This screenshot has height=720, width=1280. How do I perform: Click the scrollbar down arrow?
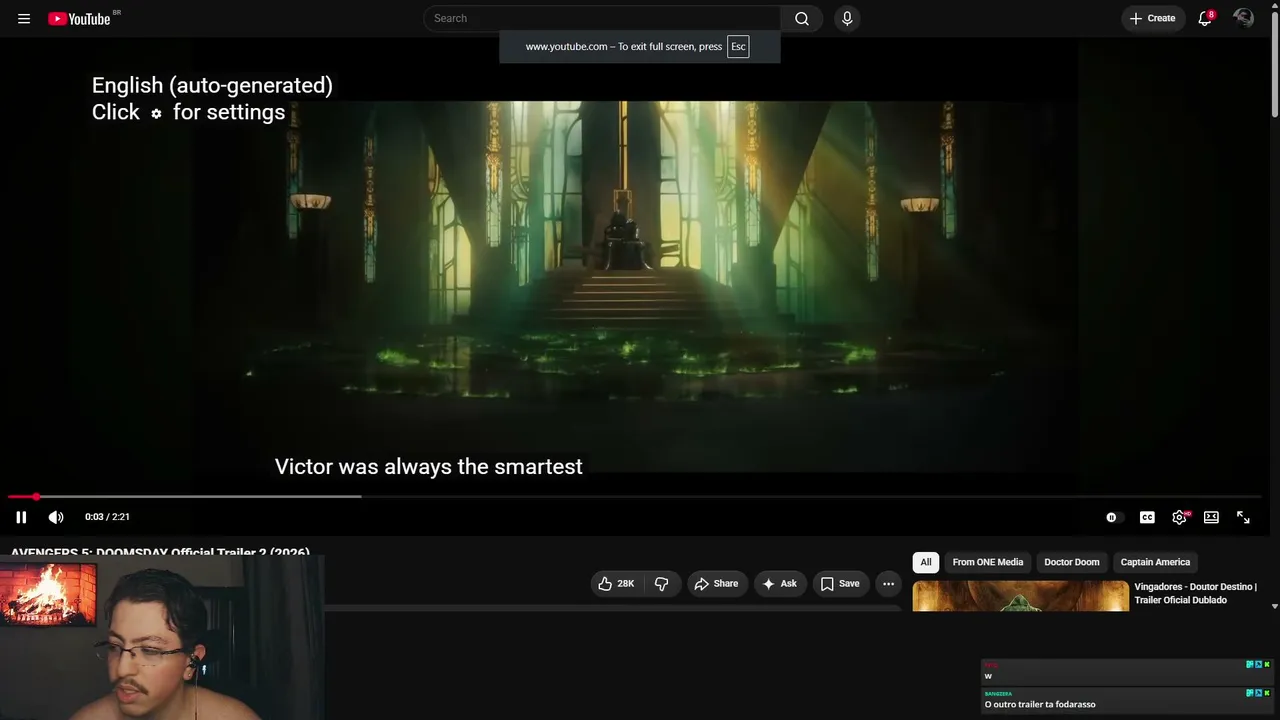tap(1274, 606)
